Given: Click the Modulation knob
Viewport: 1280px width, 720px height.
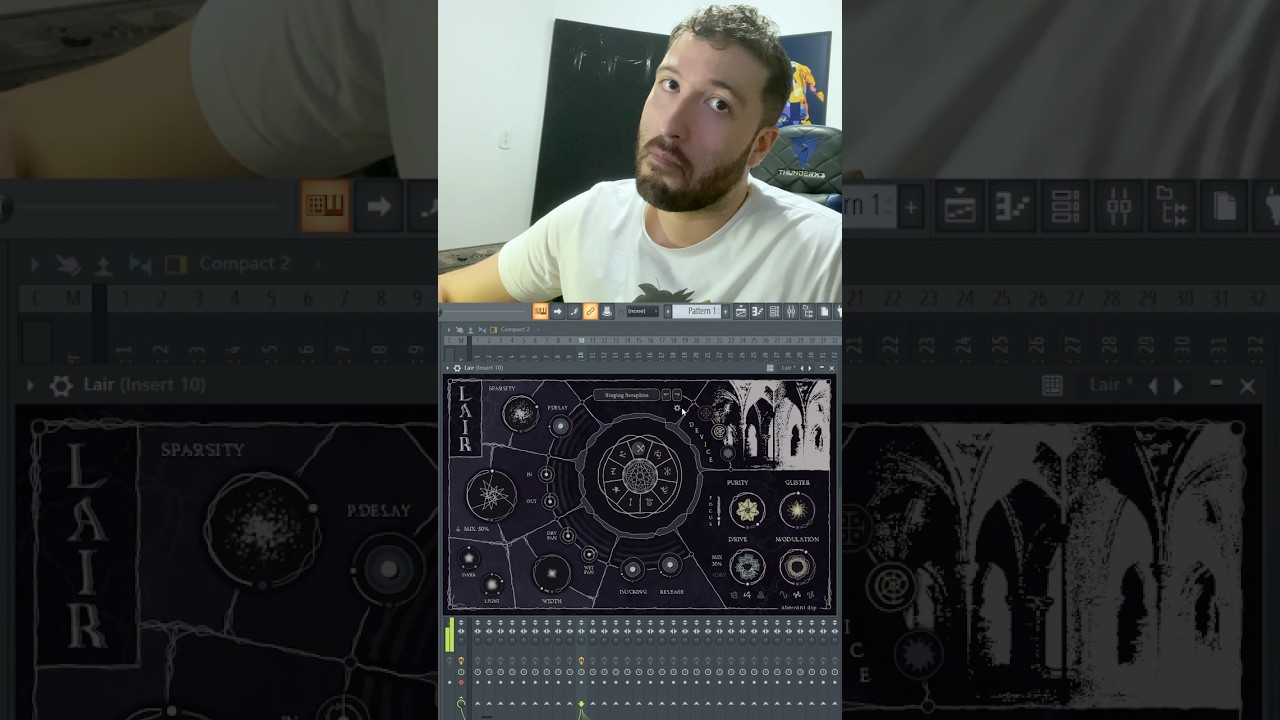Looking at the screenshot, I should (797, 568).
